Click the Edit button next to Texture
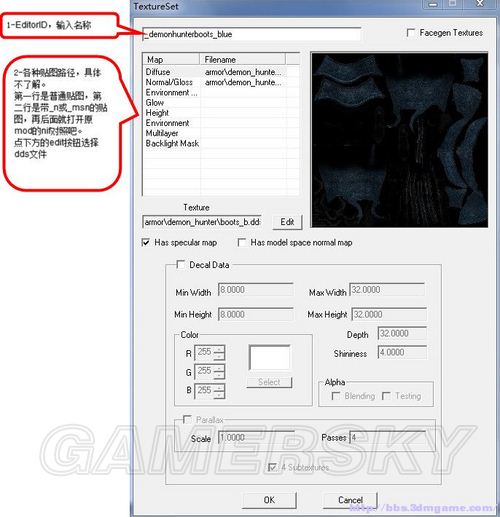Image resolution: width=500 pixels, height=517 pixels. click(287, 222)
